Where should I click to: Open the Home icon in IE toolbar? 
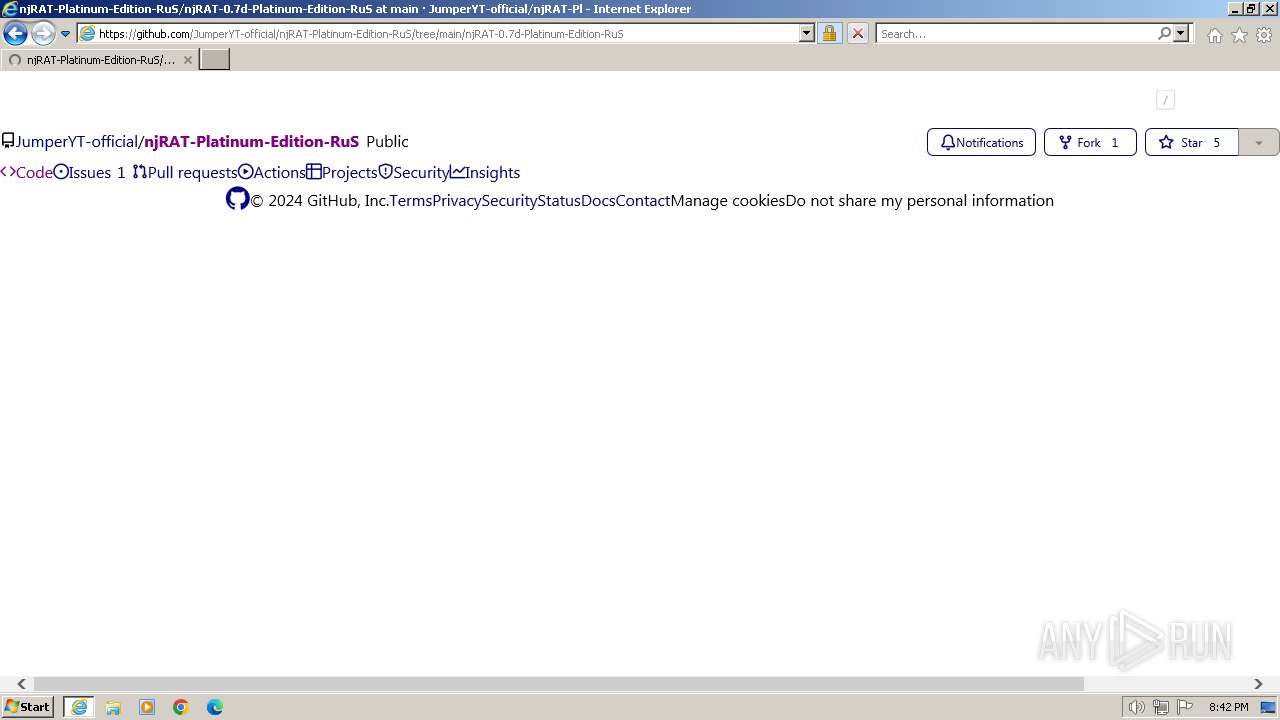click(x=1214, y=35)
